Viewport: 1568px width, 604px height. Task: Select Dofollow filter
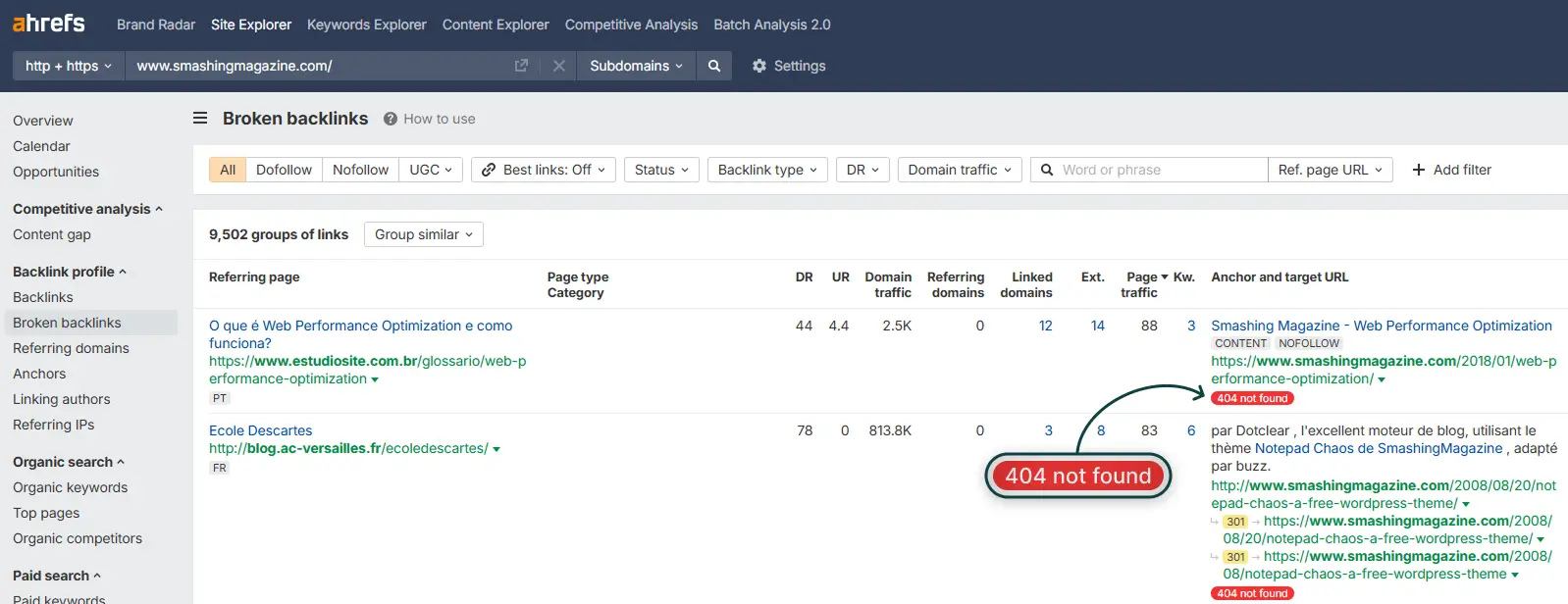284,170
